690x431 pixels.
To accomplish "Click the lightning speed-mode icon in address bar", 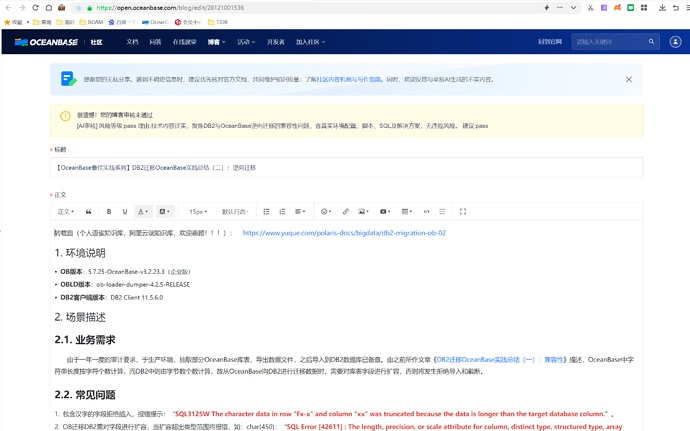I will 547,7.
